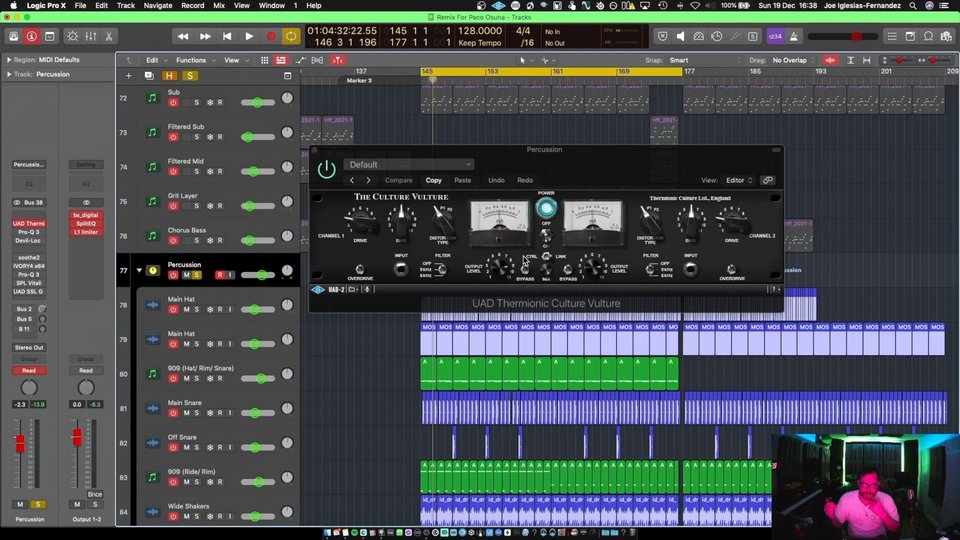Screen dimensions: 960x540
Task: Collapse the Percussion track stack triangle
Action: (139, 270)
